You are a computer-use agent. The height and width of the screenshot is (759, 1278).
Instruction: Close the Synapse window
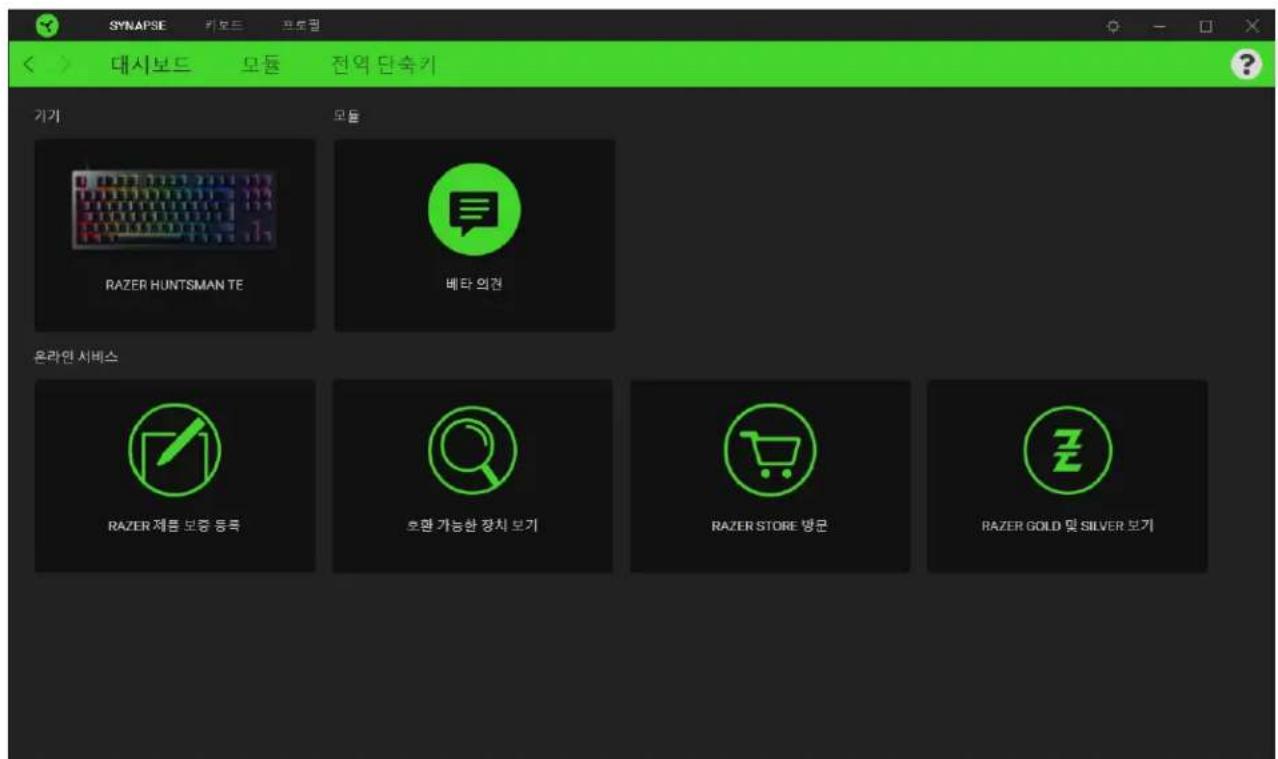(1252, 26)
